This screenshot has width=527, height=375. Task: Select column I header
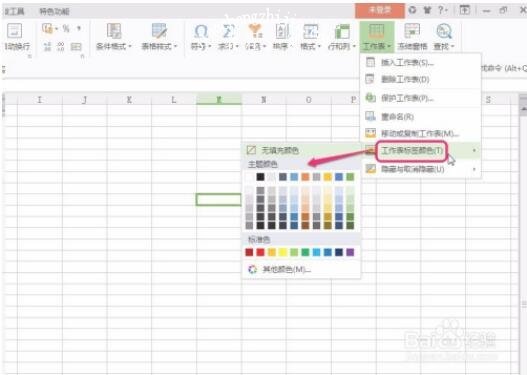tap(40, 99)
